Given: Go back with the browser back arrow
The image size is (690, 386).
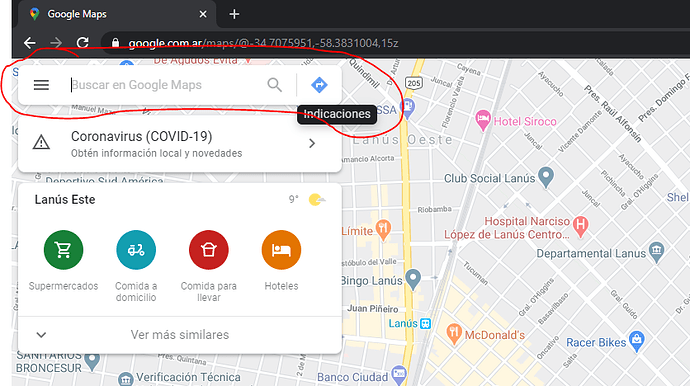Looking at the screenshot, I should [29, 43].
